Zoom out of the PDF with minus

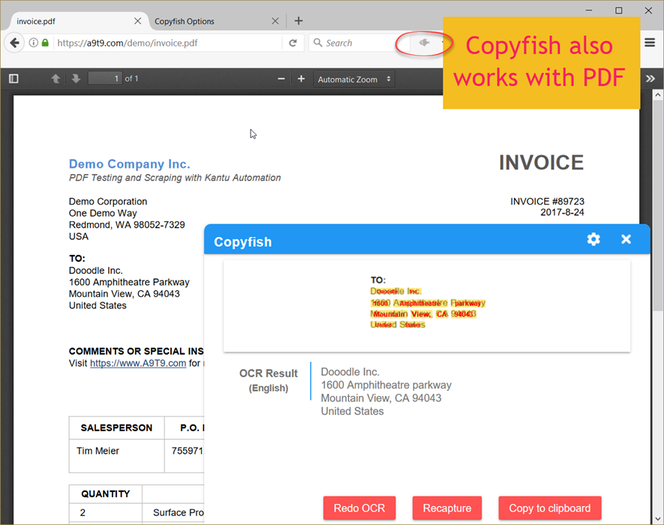[281, 79]
